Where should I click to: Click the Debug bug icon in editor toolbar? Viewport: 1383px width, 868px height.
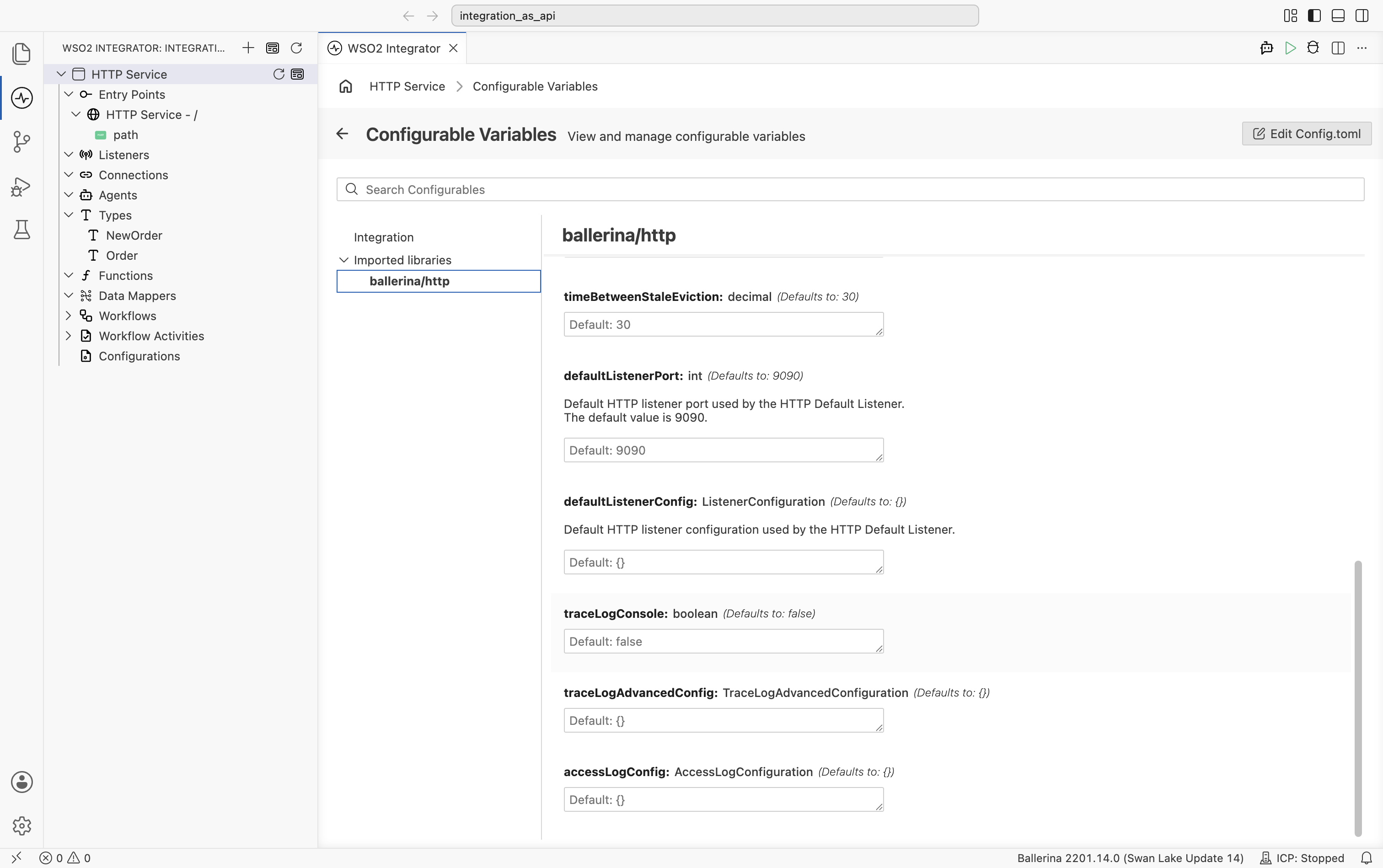(1313, 48)
